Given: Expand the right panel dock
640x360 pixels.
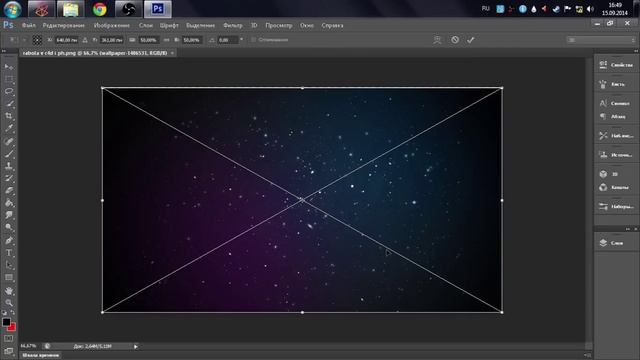Looking at the screenshot, I should click(636, 51).
